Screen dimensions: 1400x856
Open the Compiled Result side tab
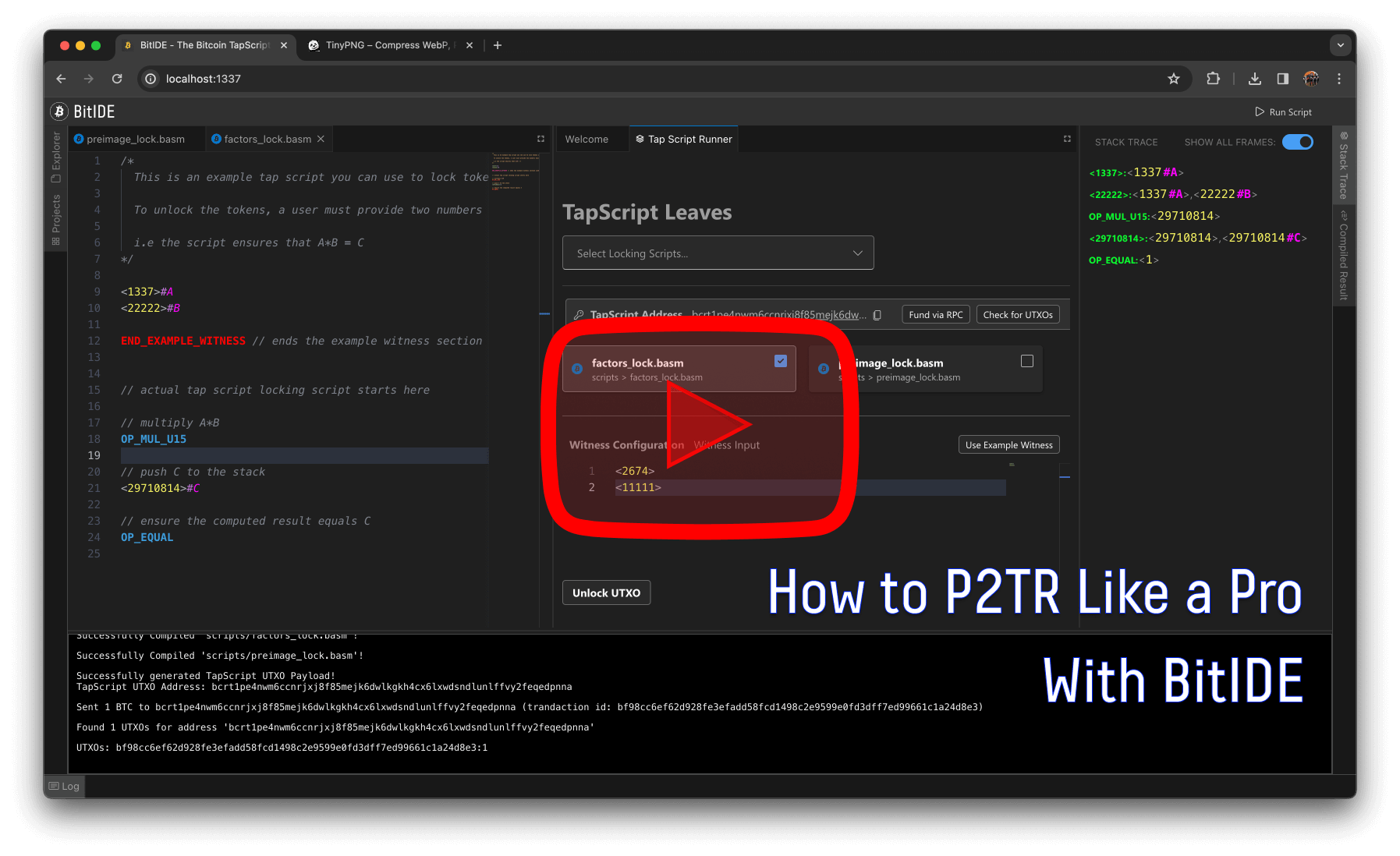(x=1343, y=255)
